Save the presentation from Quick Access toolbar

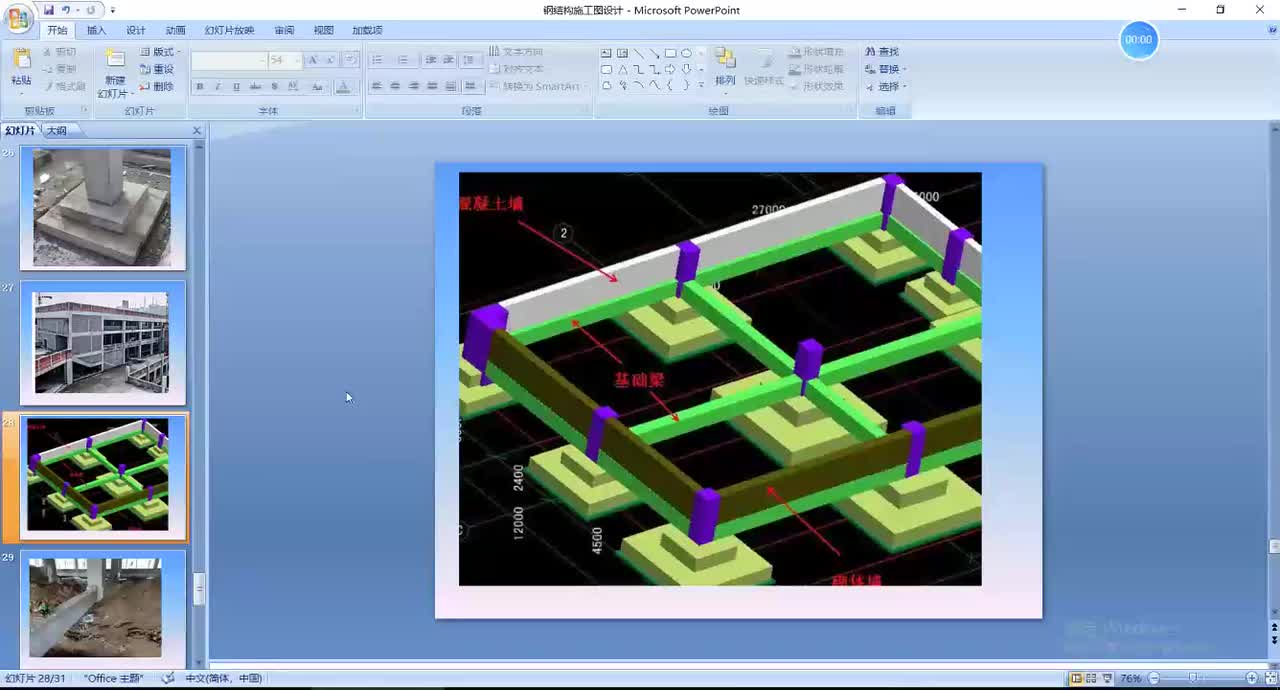coord(48,10)
